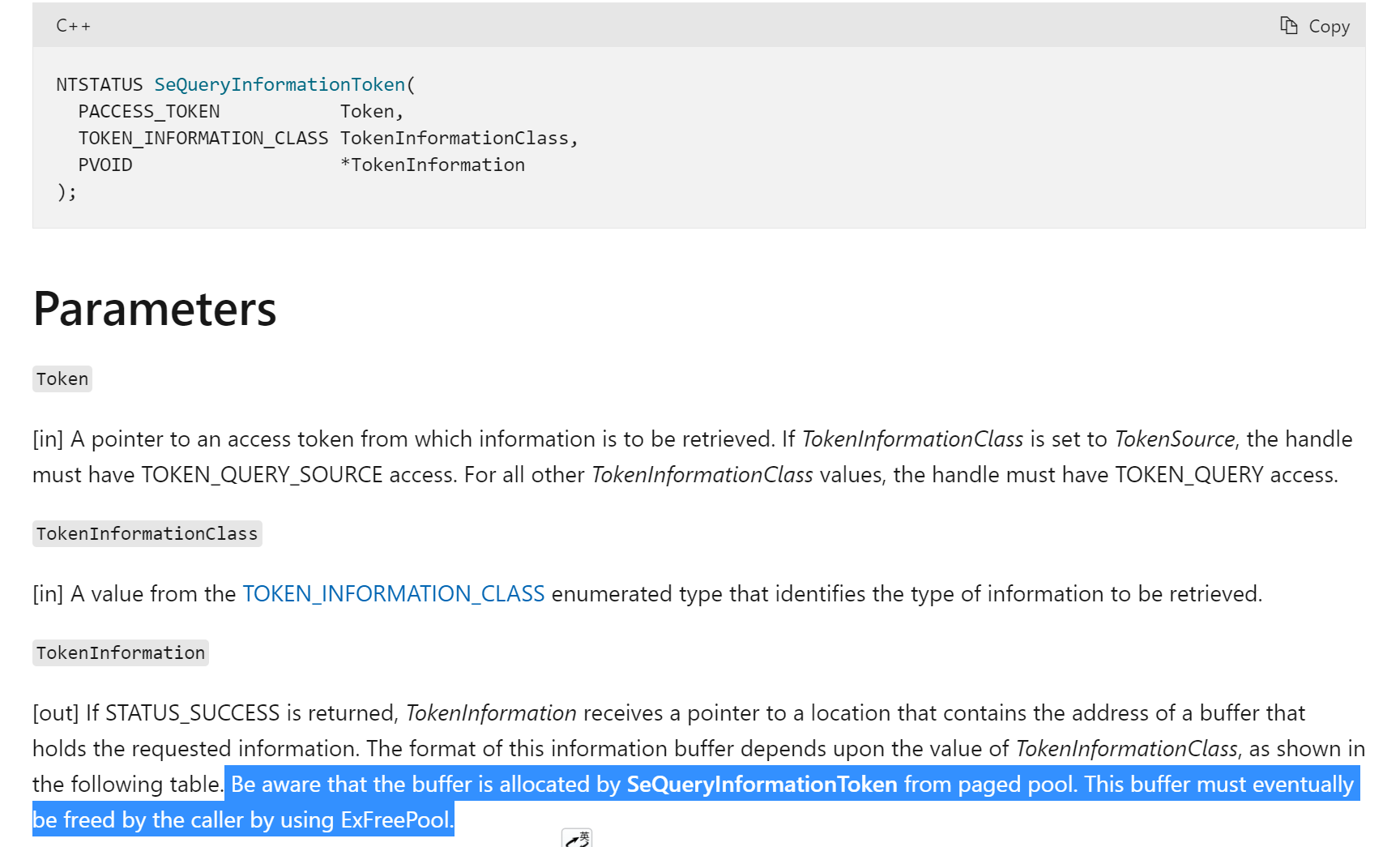Click TOKEN_QUERY_SOURCE in Token description

pyautogui.click(x=262, y=475)
